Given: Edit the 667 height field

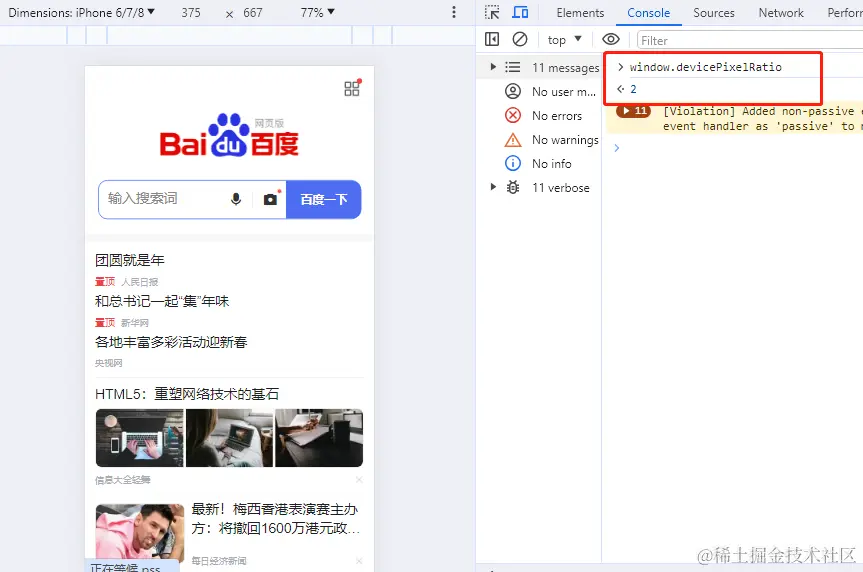Looking at the screenshot, I should coord(253,13).
